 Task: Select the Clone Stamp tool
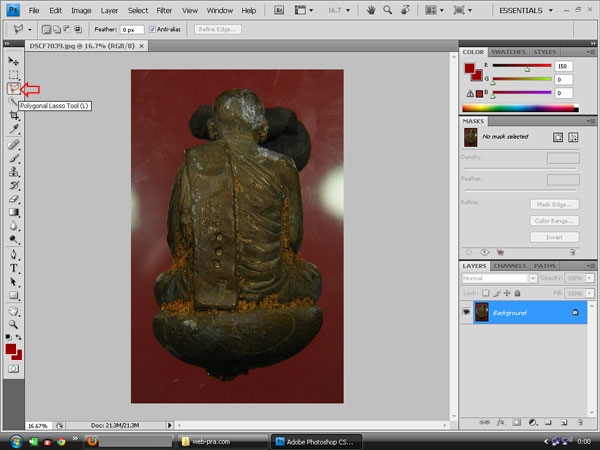click(x=13, y=171)
